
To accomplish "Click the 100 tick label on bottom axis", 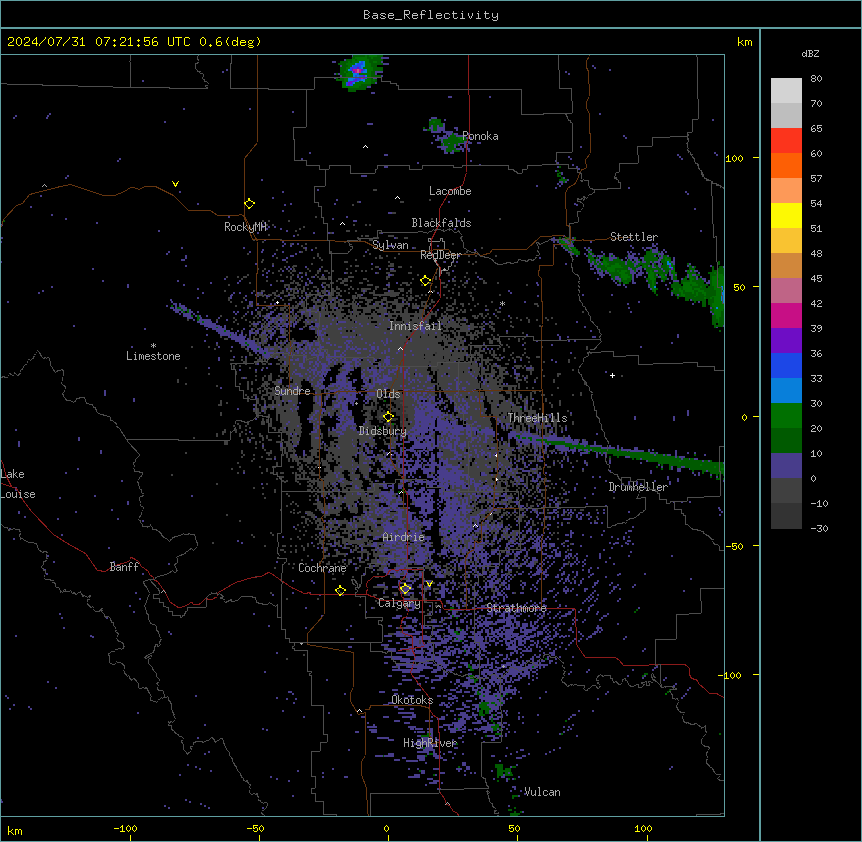I will click(643, 828).
